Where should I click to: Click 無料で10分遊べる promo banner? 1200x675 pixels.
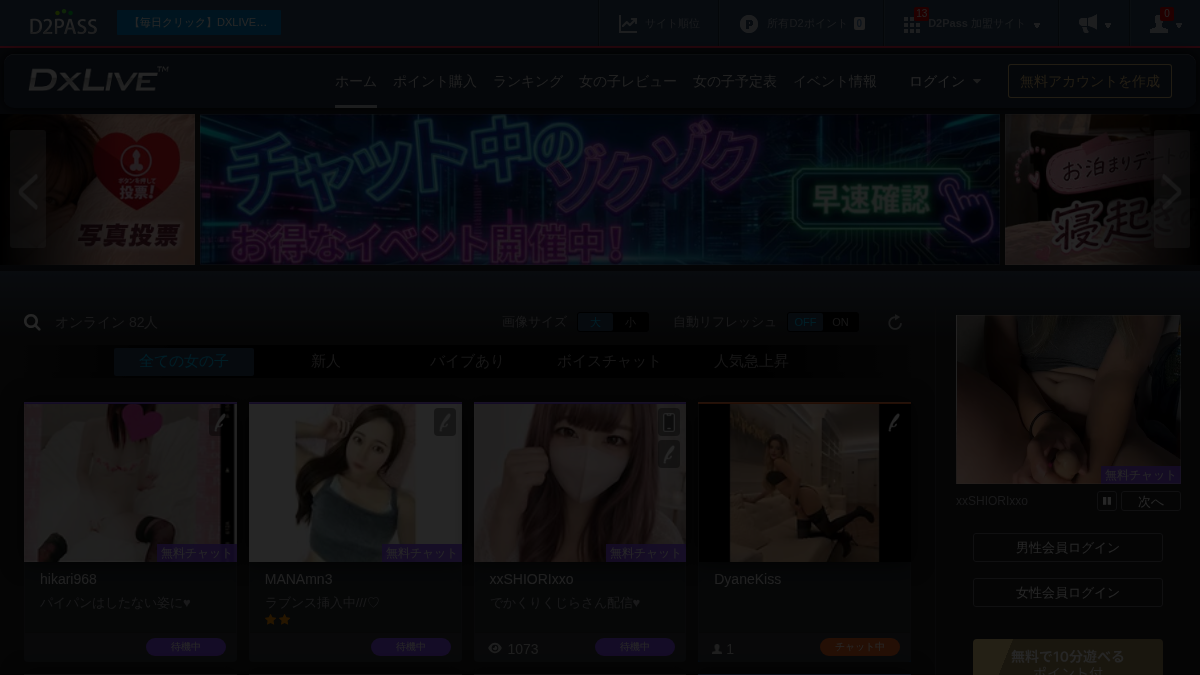pyautogui.click(x=1068, y=657)
